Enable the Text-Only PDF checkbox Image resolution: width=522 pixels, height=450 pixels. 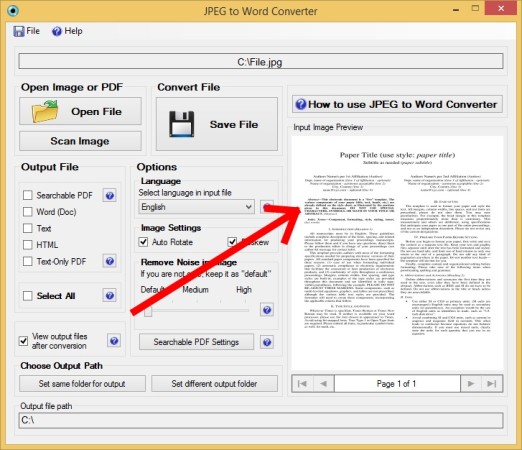(x=28, y=261)
